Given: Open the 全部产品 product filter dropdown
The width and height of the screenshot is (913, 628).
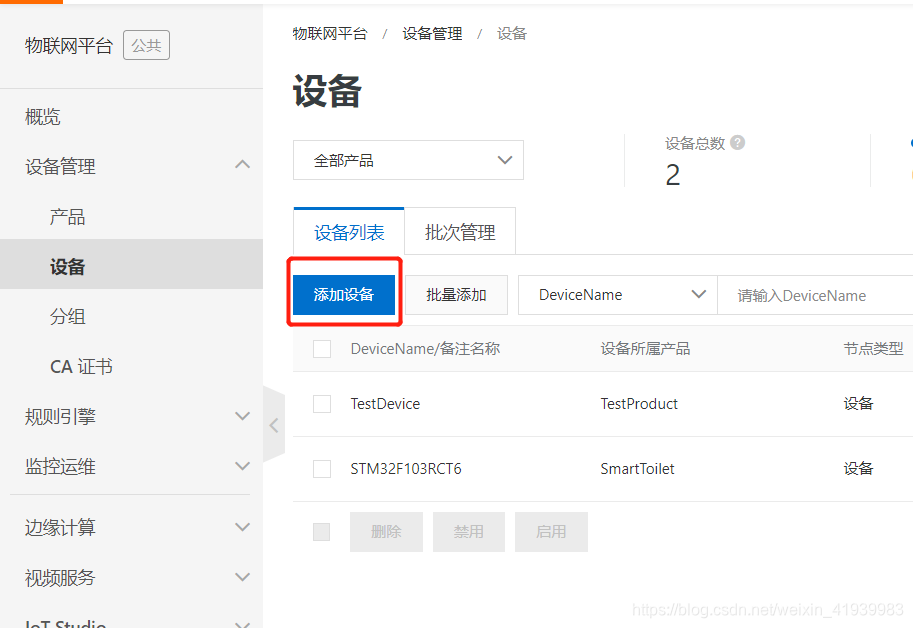Looking at the screenshot, I should (x=407, y=160).
